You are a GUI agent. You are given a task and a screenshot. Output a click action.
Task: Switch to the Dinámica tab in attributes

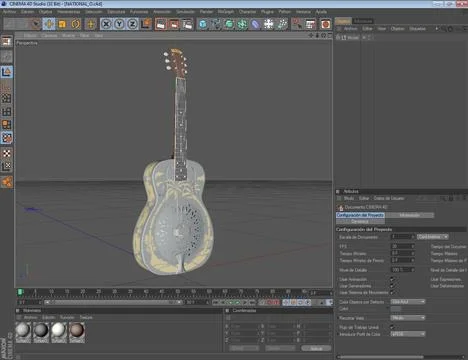coord(360,221)
